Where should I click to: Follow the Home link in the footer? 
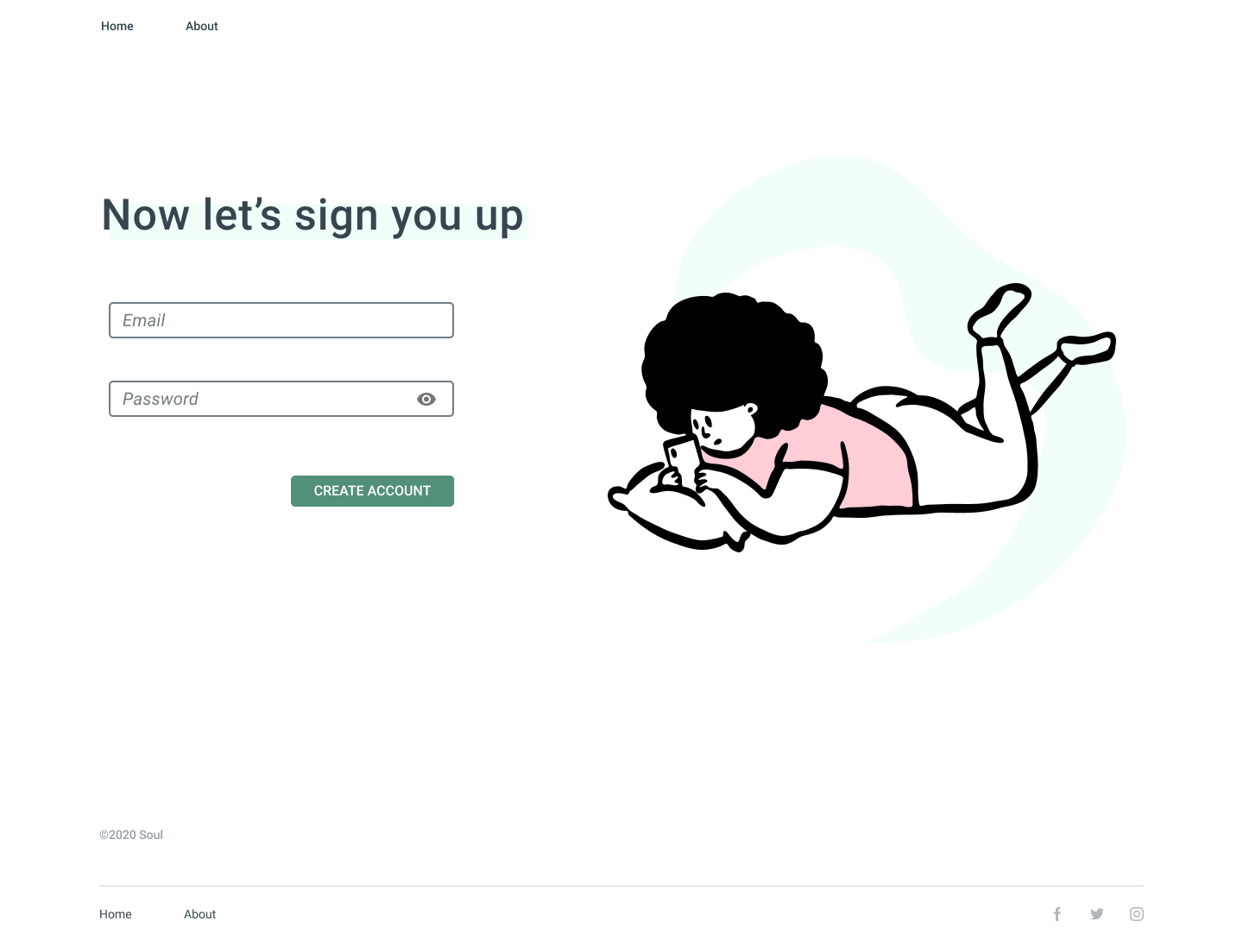[x=116, y=914]
